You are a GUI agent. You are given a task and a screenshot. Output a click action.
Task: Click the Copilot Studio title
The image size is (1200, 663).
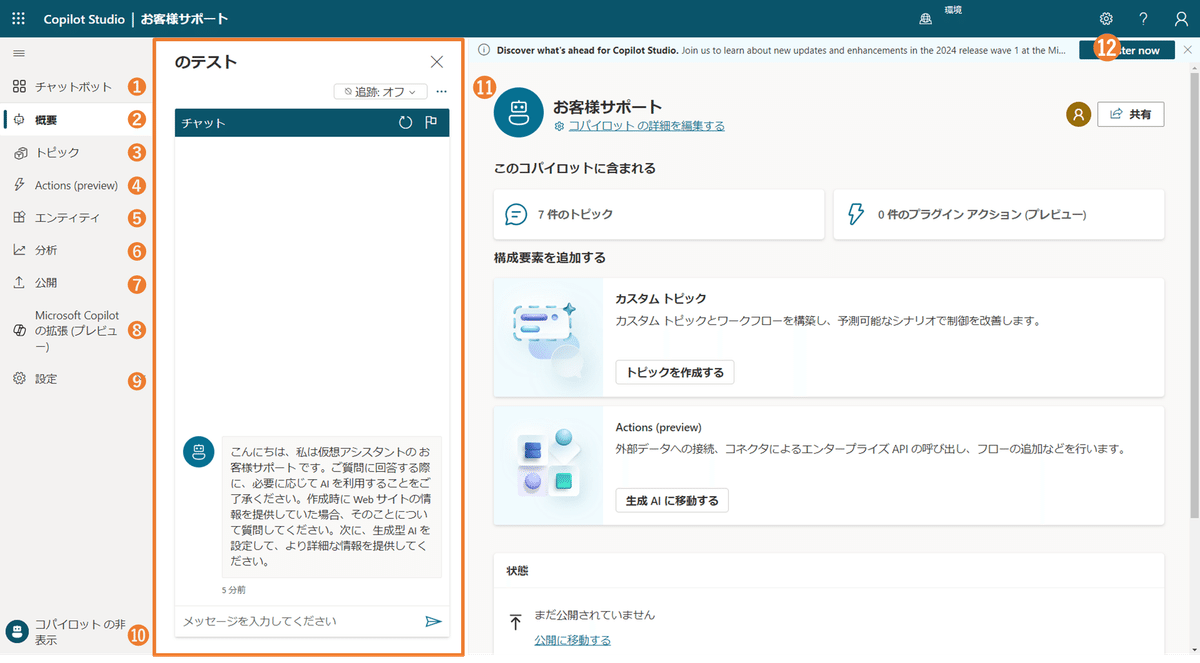tap(84, 19)
